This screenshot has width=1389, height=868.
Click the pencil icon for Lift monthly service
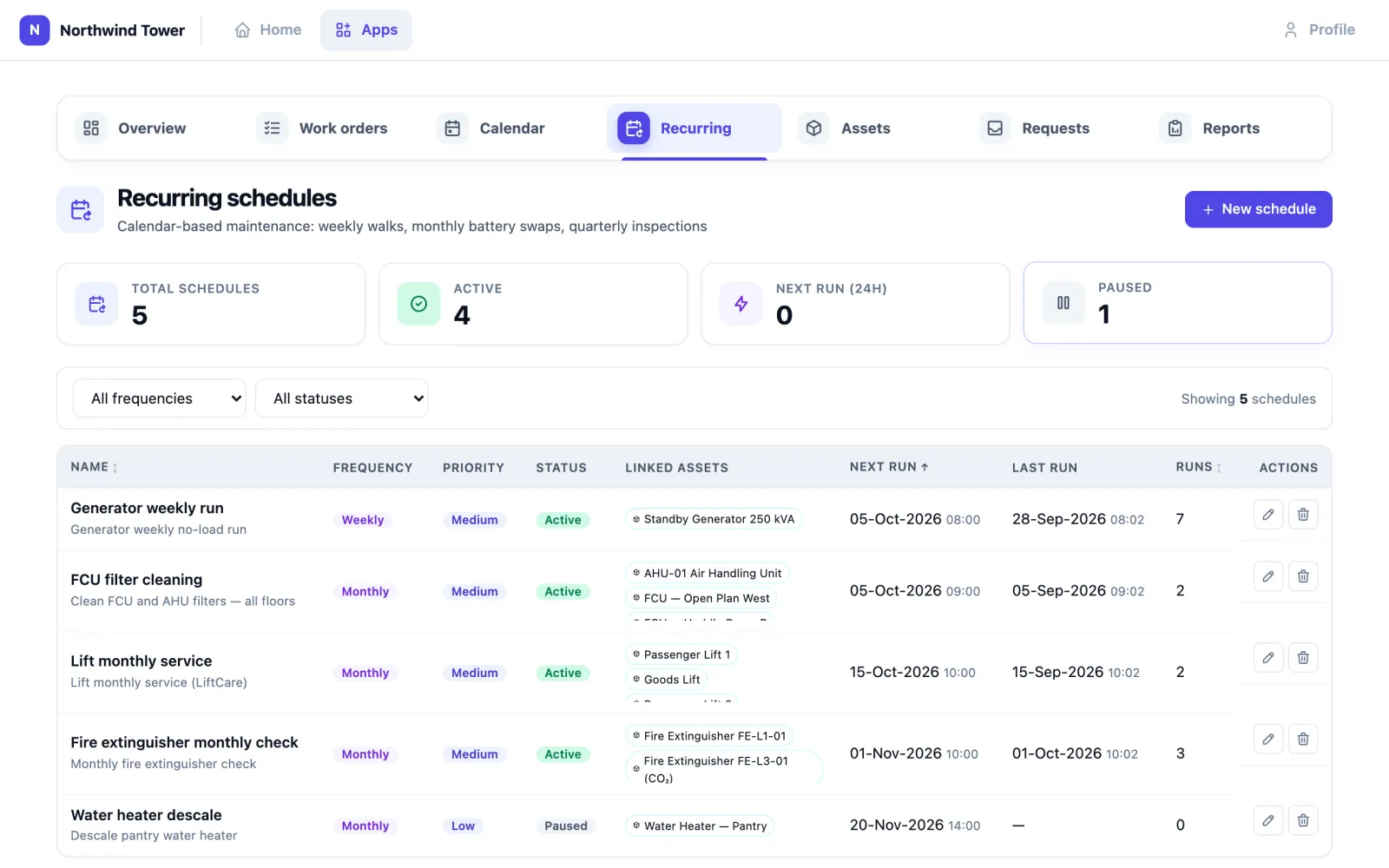pos(1268,658)
